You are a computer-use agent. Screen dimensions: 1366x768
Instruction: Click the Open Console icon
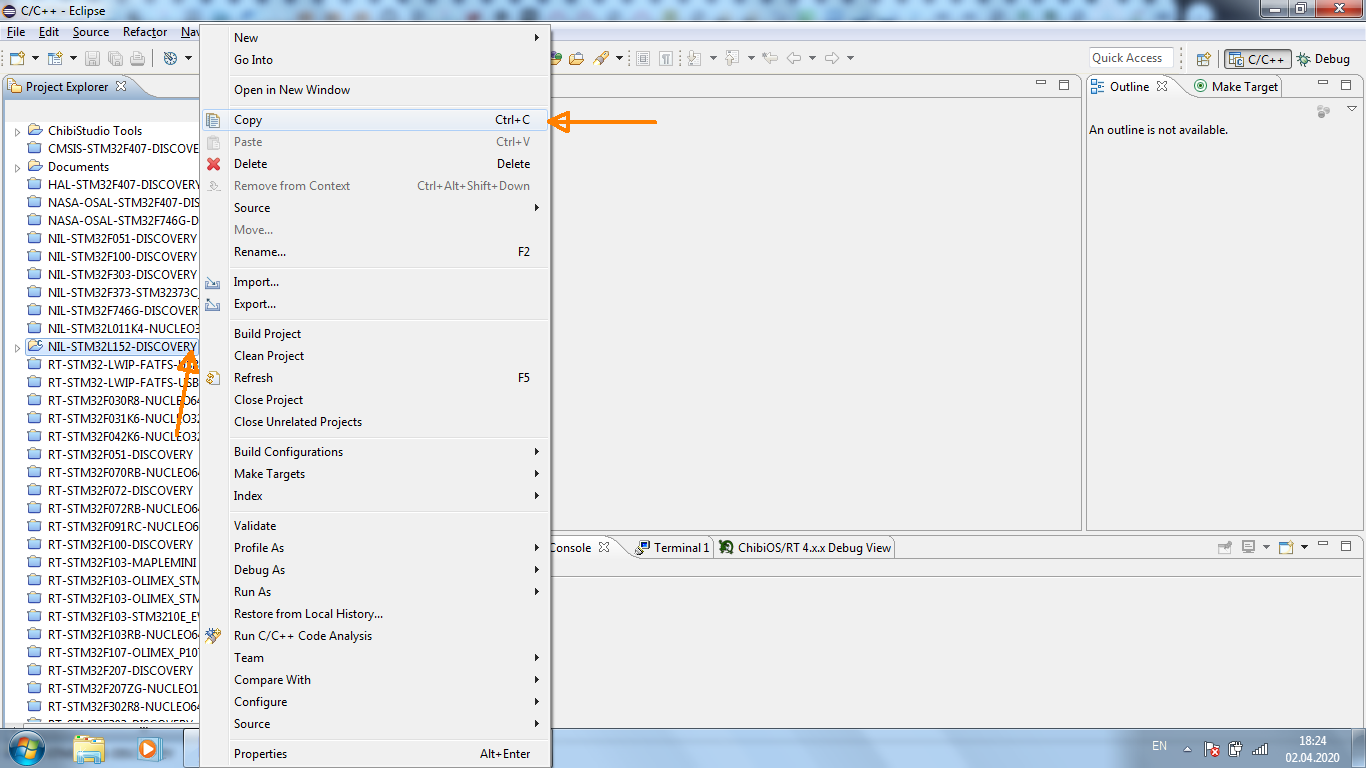coord(1287,547)
